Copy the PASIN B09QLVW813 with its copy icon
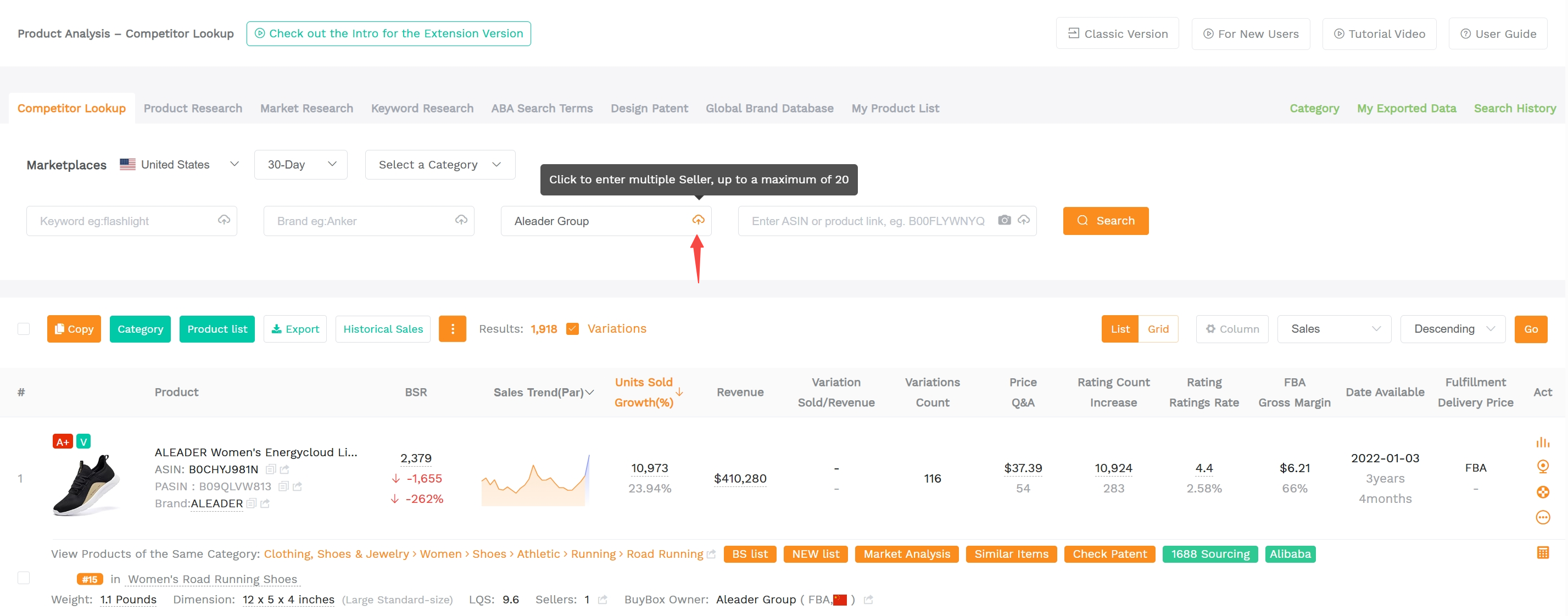 pyautogui.click(x=283, y=486)
